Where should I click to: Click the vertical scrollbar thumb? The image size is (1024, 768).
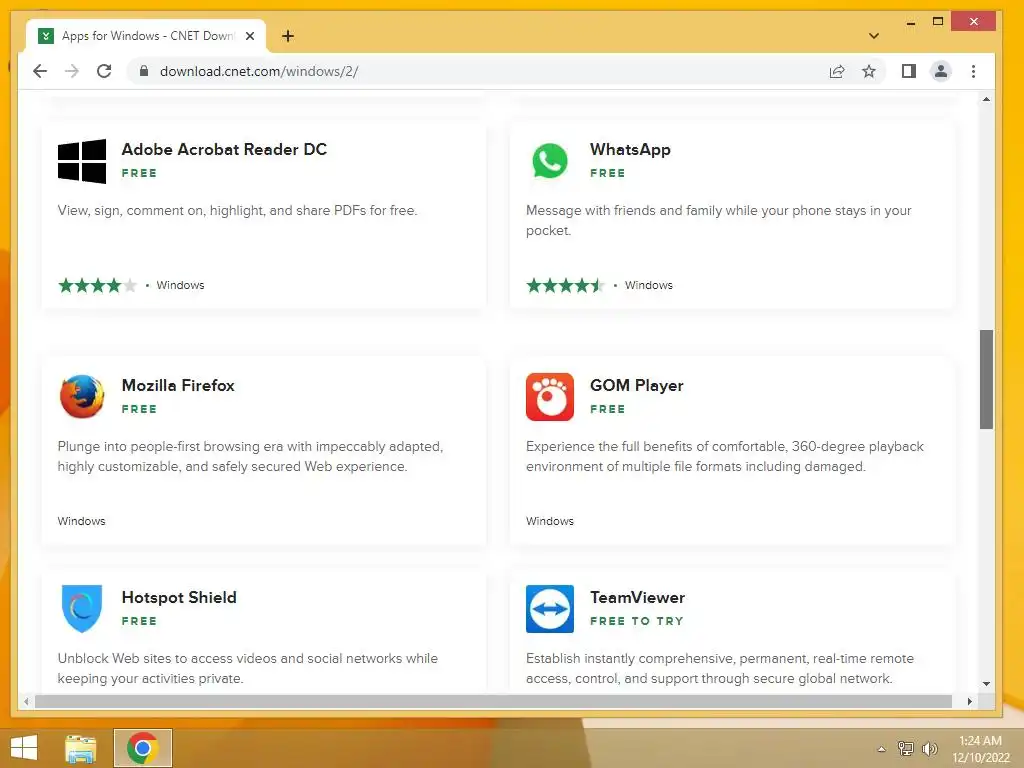pos(986,379)
